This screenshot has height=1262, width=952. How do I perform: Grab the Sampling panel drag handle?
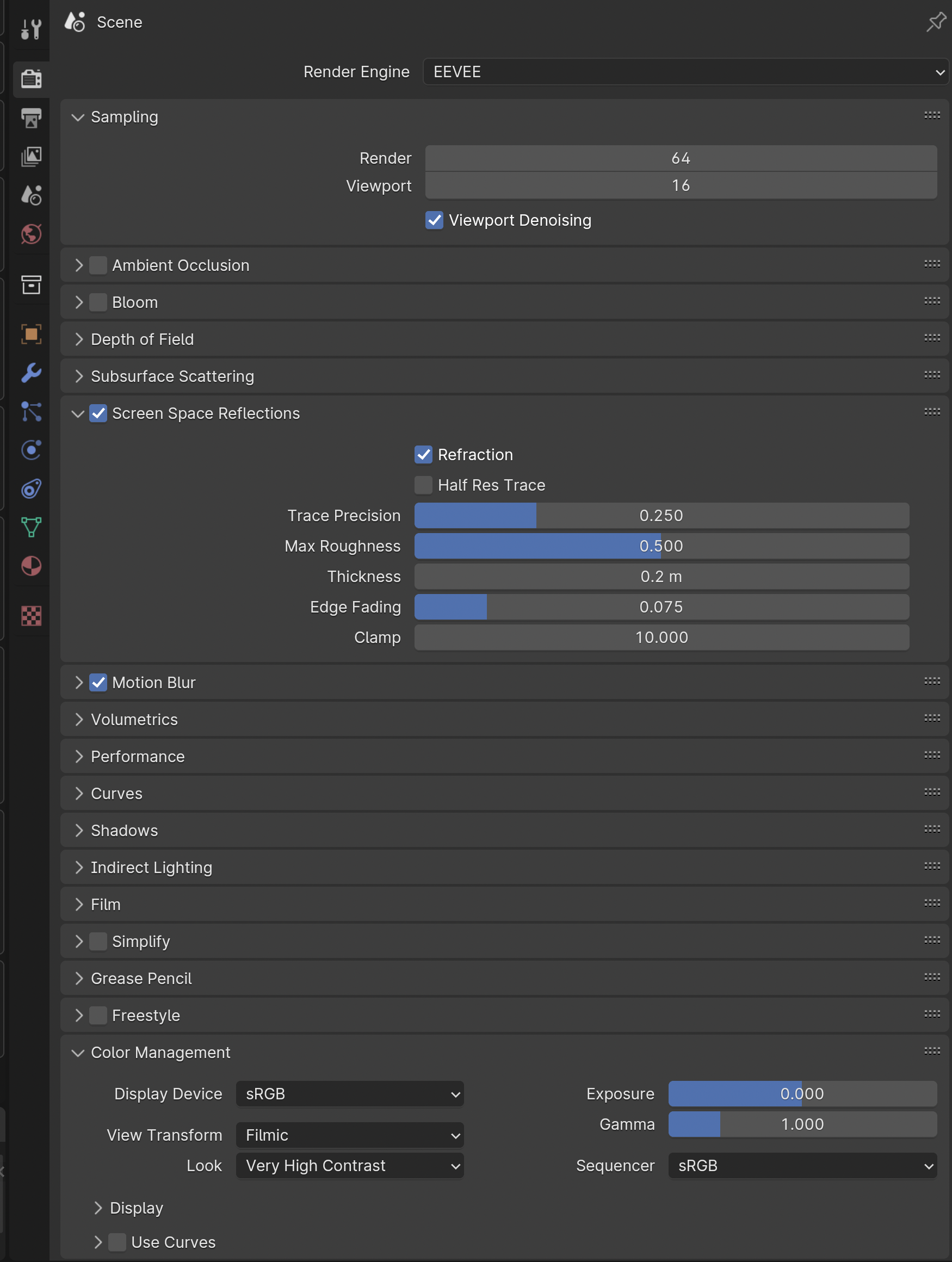[x=932, y=115]
